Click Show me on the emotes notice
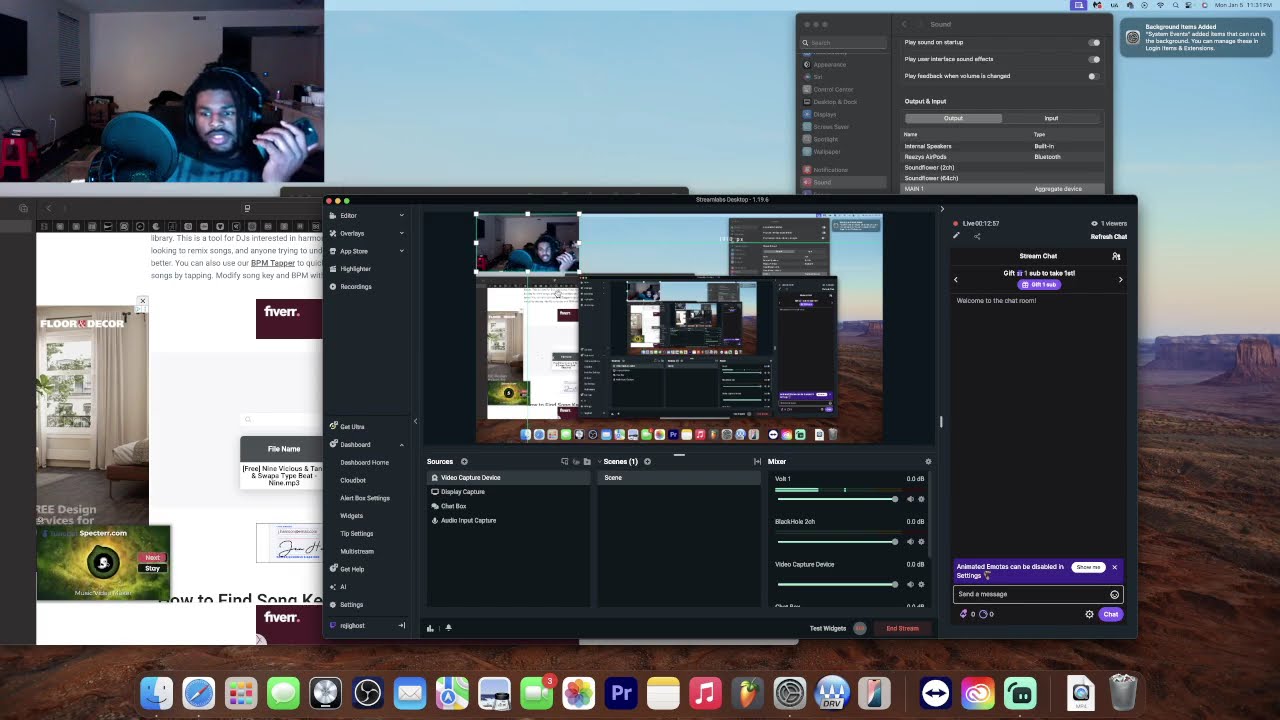 [x=1088, y=567]
